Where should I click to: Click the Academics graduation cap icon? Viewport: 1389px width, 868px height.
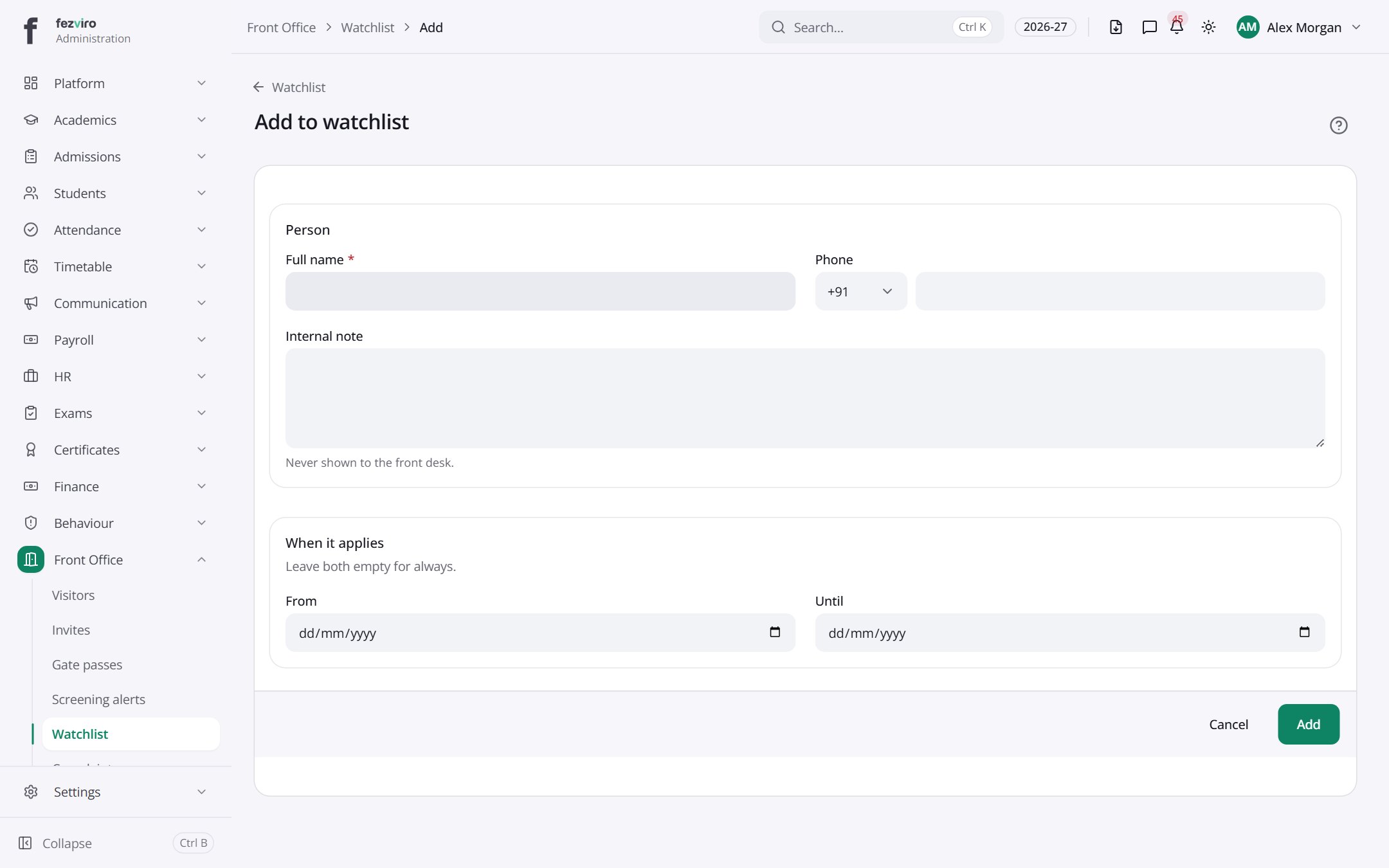(31, 120)
